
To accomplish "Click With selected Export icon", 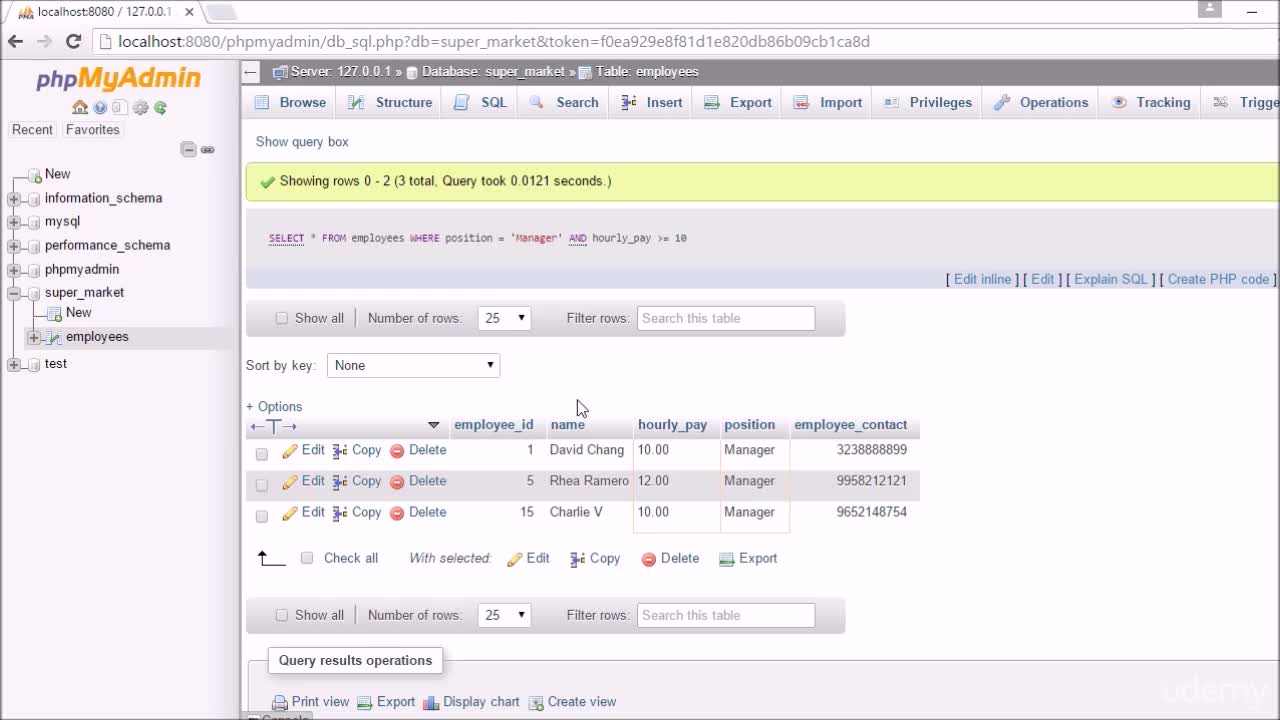I will tap(727, 559).
